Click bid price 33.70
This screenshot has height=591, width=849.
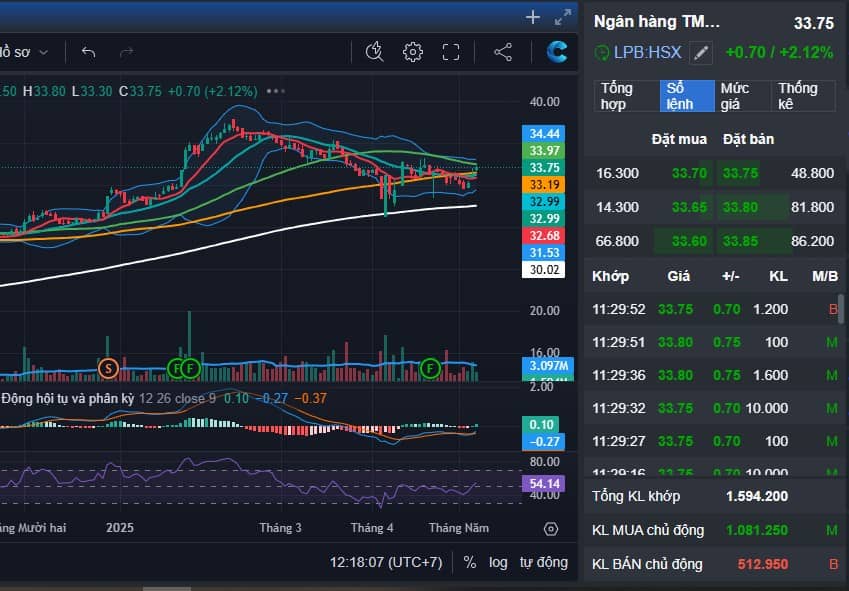tap(689, 173)
